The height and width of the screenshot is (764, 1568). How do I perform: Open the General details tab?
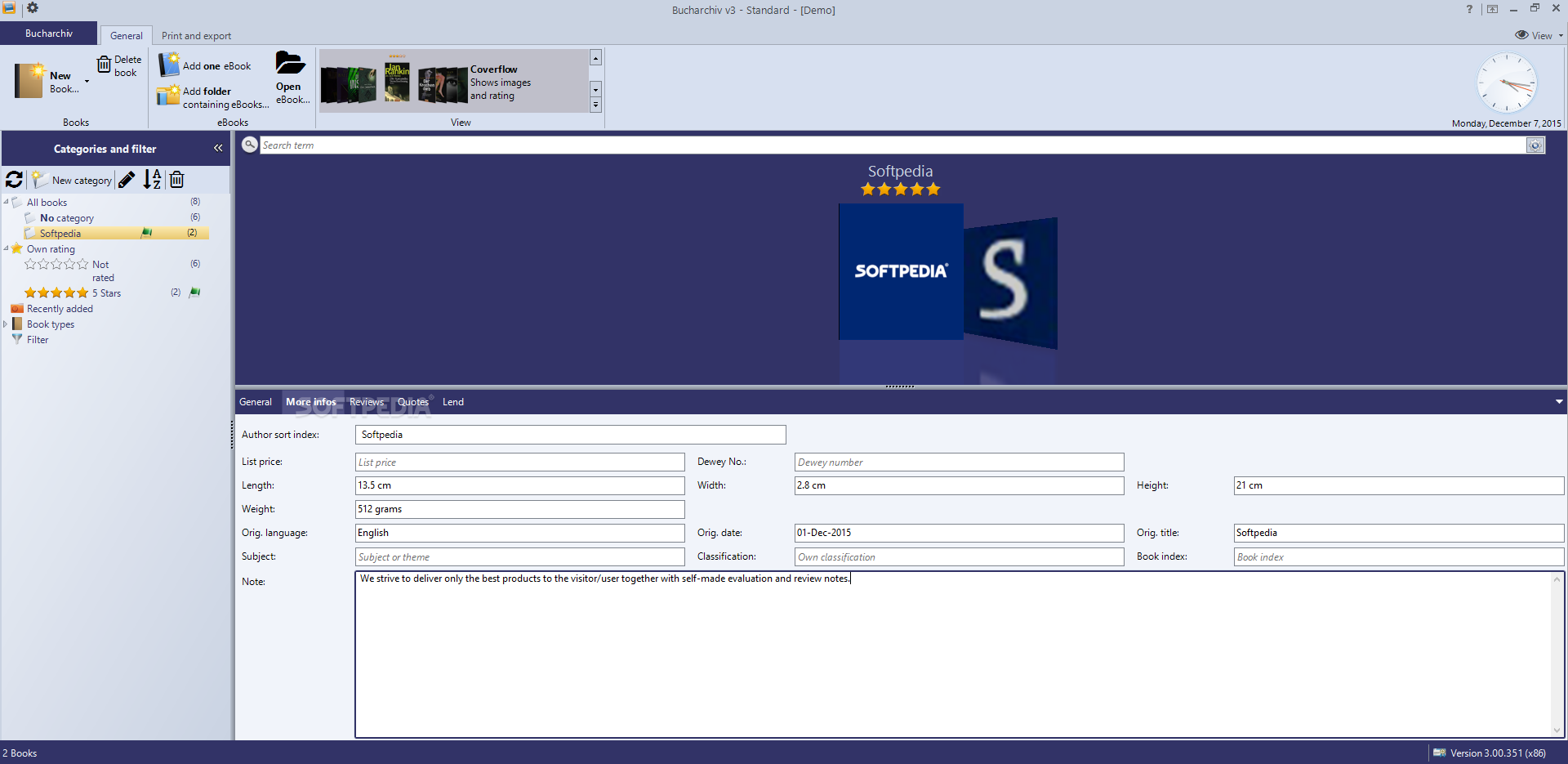coord(256,402)
